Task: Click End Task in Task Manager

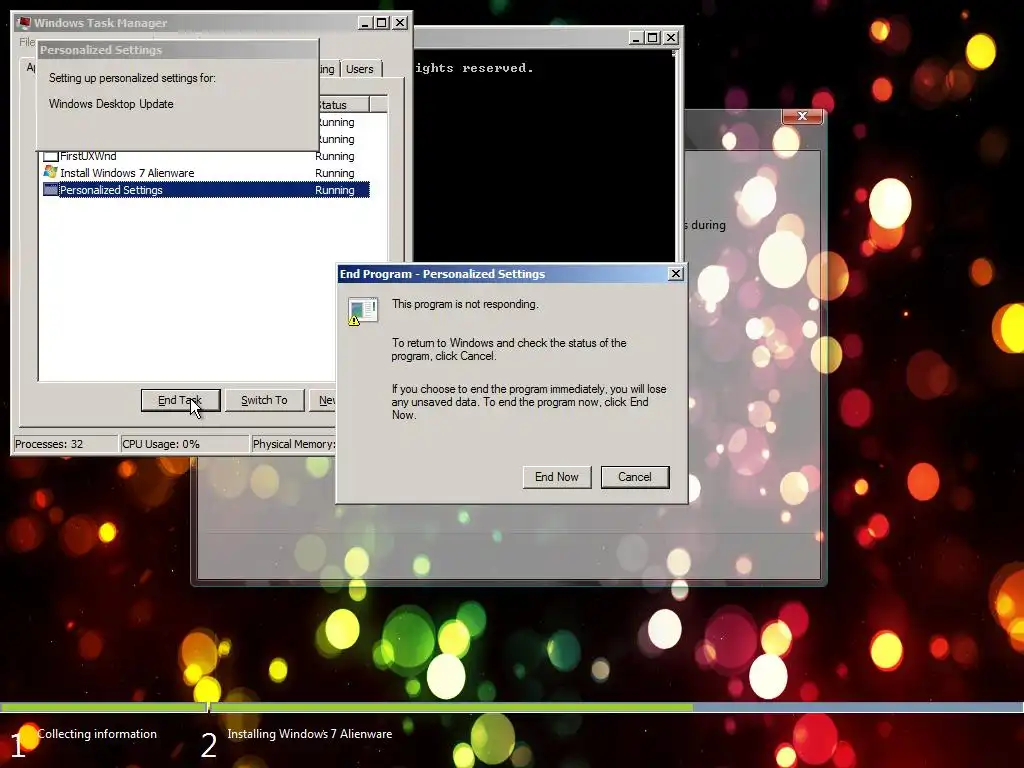Action: pos(180,400)
